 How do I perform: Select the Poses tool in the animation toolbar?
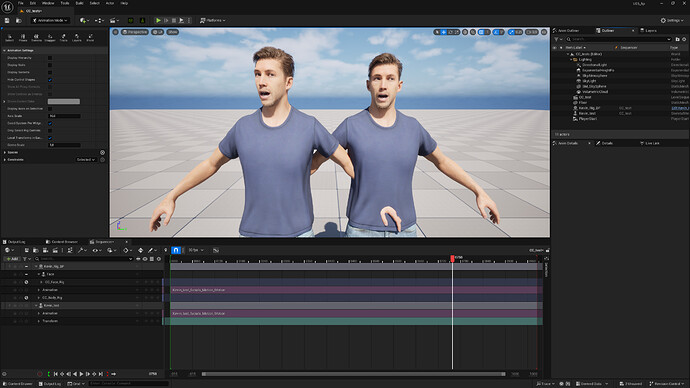coord(23,37)
